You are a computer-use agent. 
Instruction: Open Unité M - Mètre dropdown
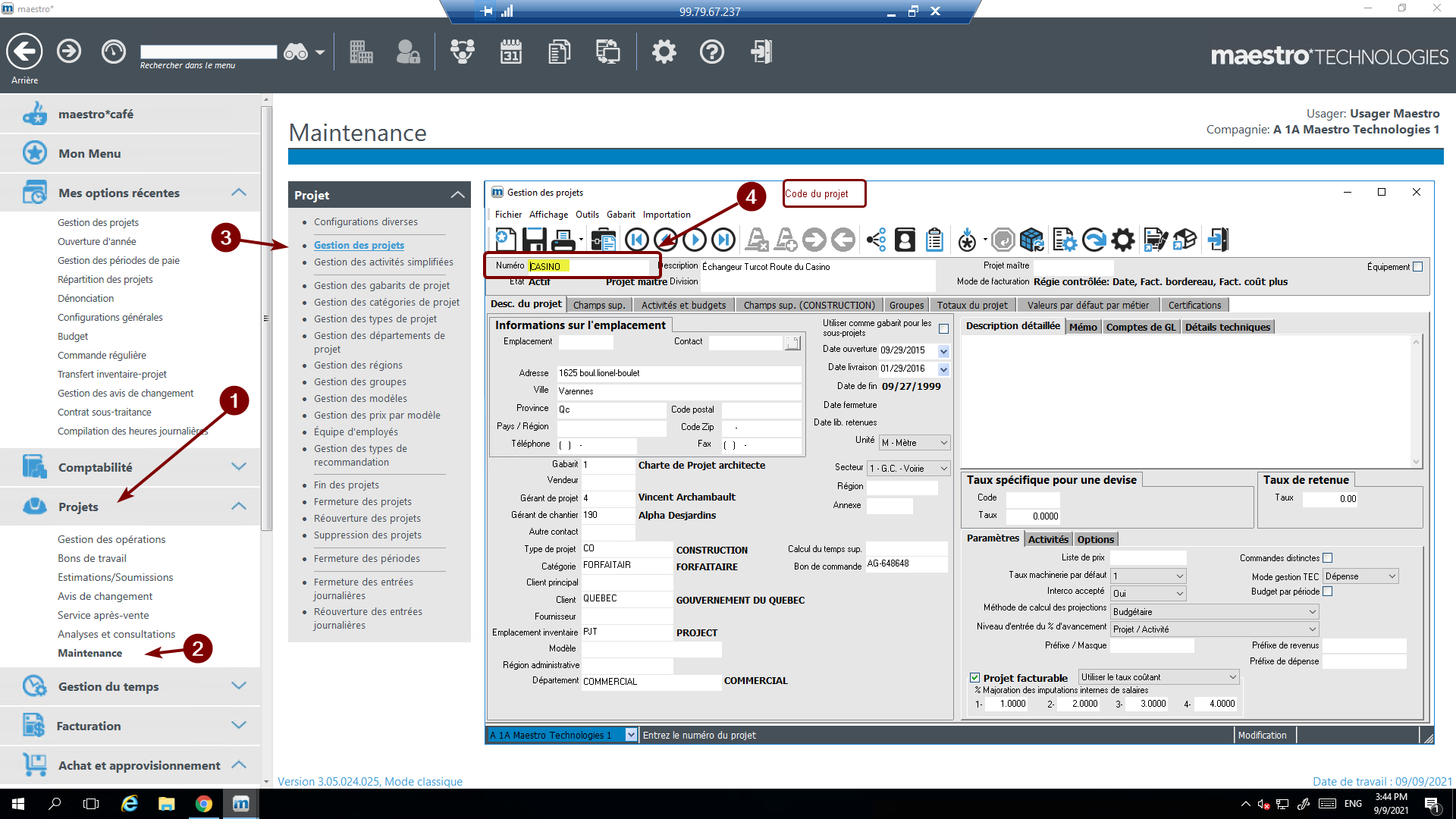pos(915,443)
